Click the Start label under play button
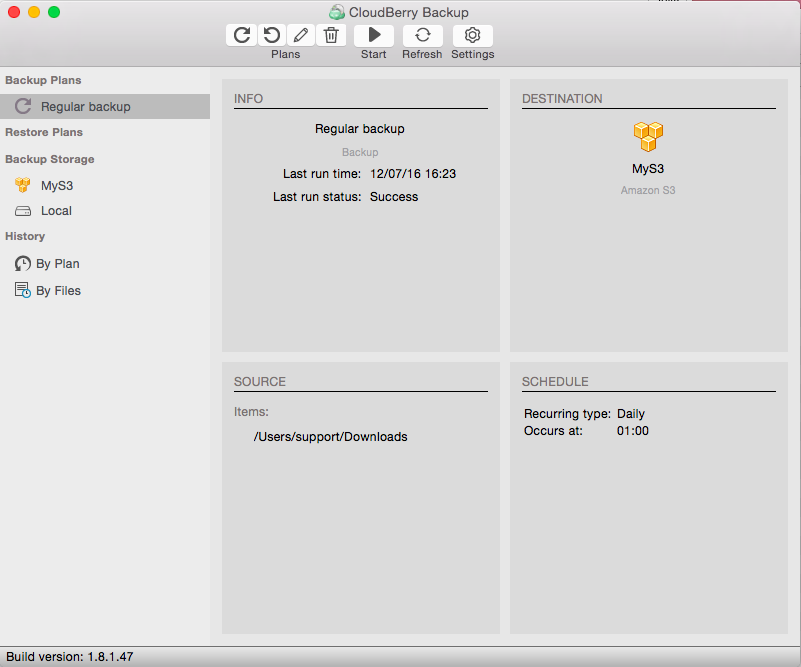The image size is (801, 667). pyautogui.click(x=373, y=54)
